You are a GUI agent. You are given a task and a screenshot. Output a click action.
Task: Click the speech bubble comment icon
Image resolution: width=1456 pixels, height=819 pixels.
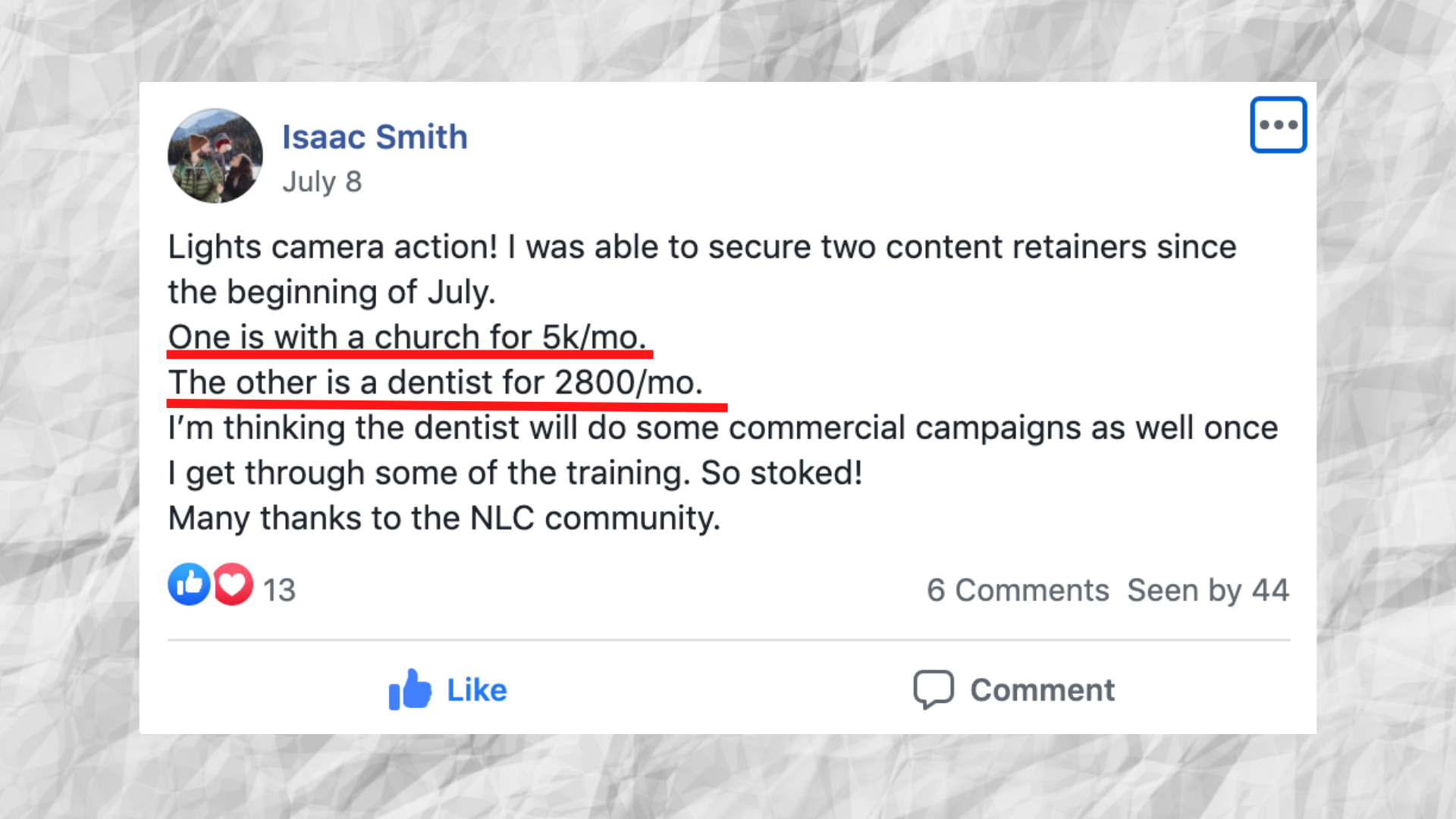933,689
